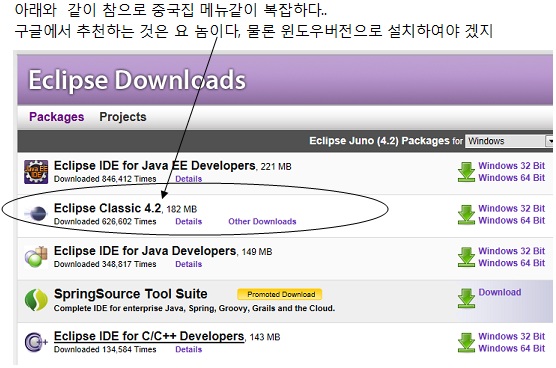Open SpringSource Tool Suite title link

coord(130,294)
